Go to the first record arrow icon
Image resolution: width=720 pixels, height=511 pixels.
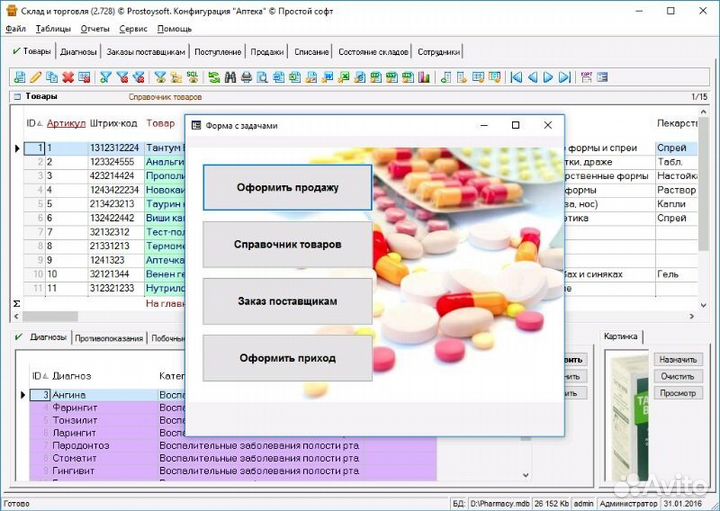[x=518, y=77]
